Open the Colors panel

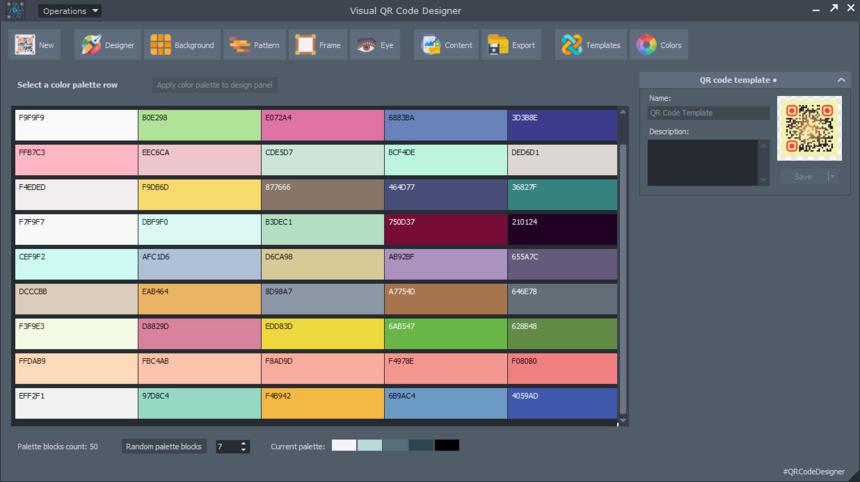click(x=659, y=45)
